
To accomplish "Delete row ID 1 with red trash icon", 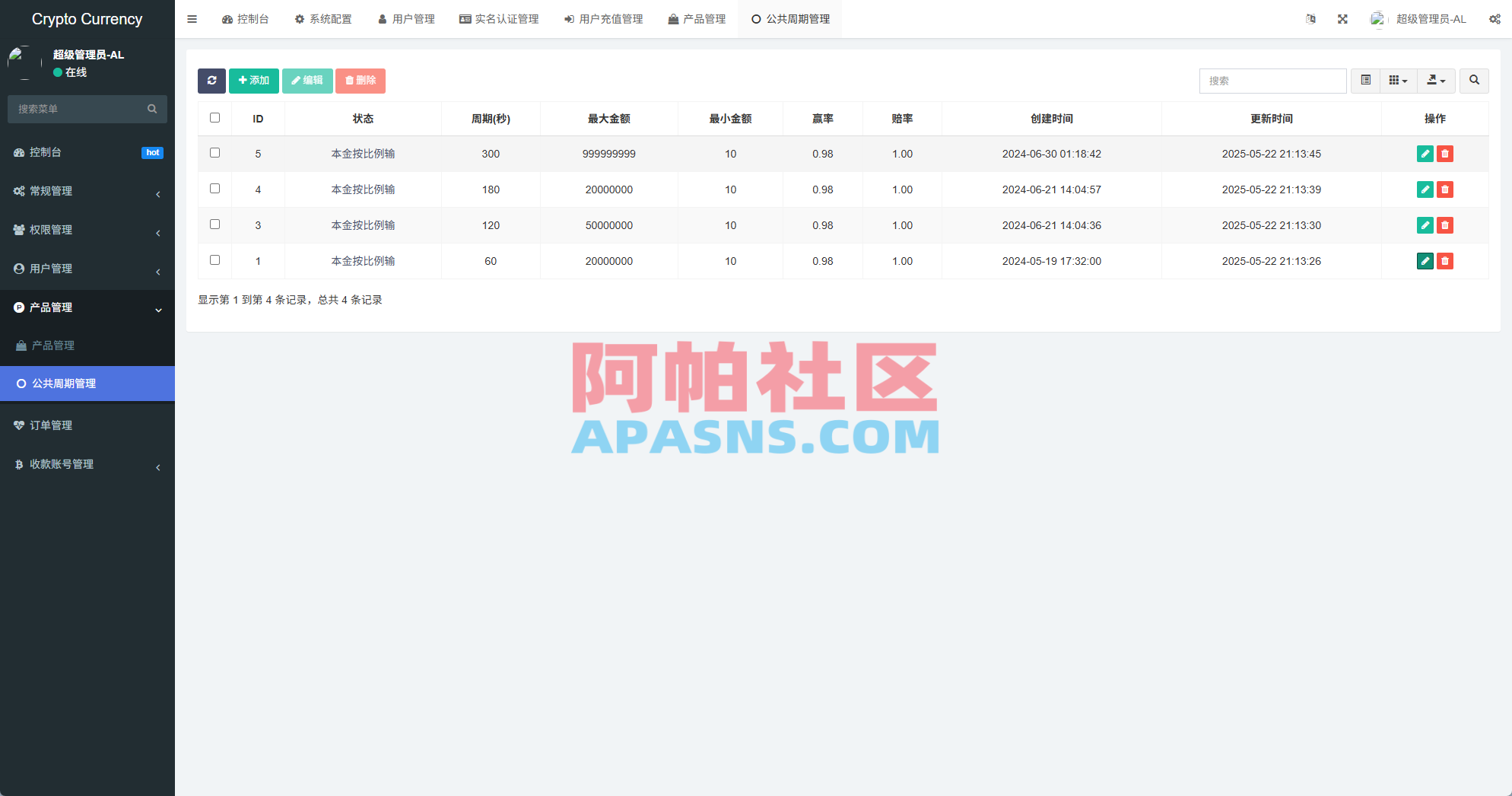I will click(1444, 261).
